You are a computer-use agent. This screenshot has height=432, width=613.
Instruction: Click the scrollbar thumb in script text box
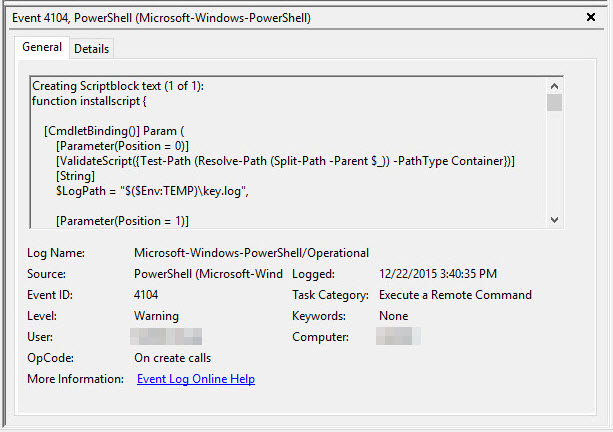coord(554,102)
